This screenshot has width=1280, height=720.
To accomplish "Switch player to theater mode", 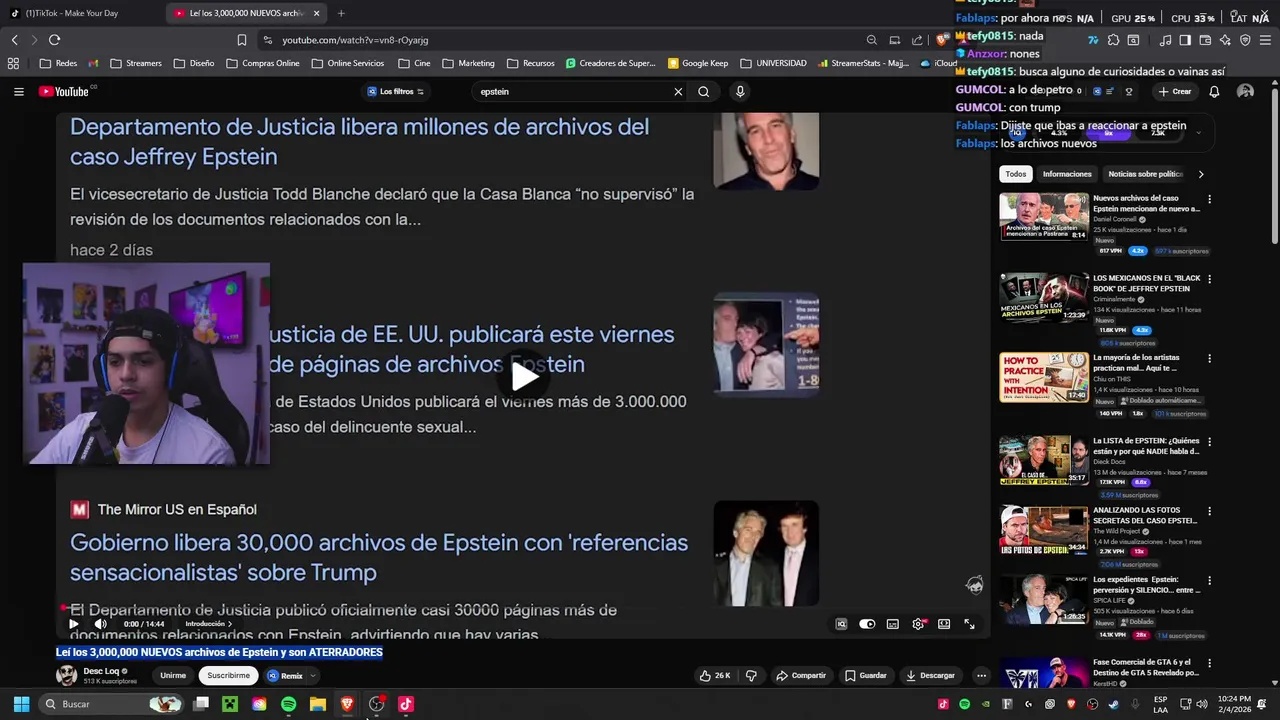I will tap(944, 624).
